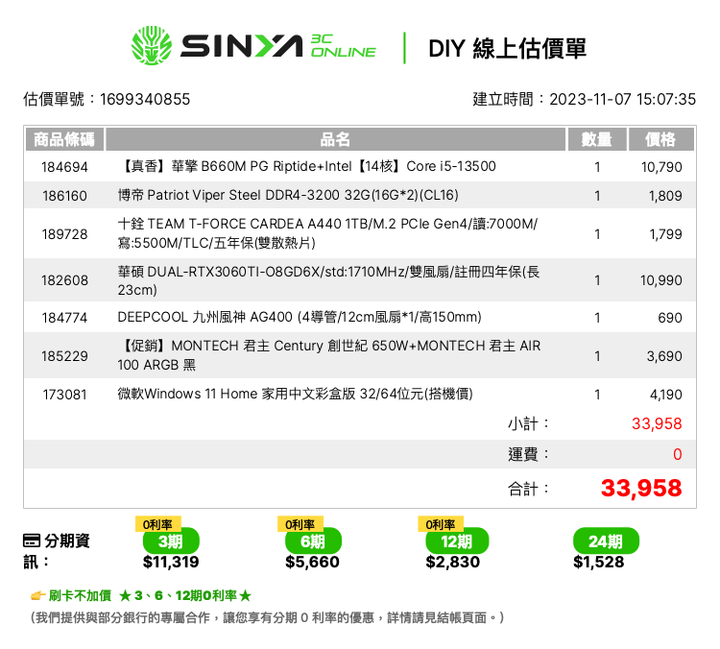Click price 1,809
The image size is (720, 649).
pyautogui.click(x=665, y=196)
